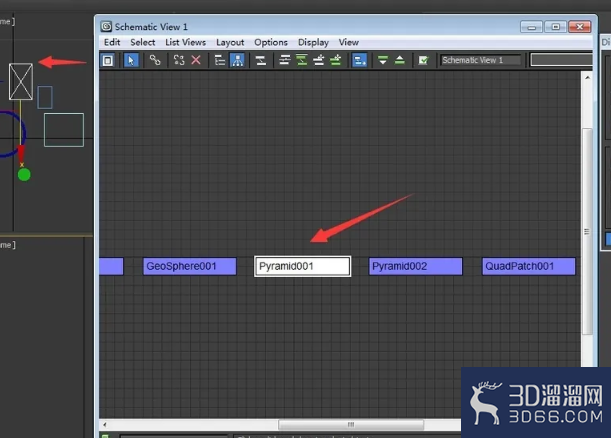611x438 pixels.
Task: Open the Layout menu
Action: click(230, 42)
